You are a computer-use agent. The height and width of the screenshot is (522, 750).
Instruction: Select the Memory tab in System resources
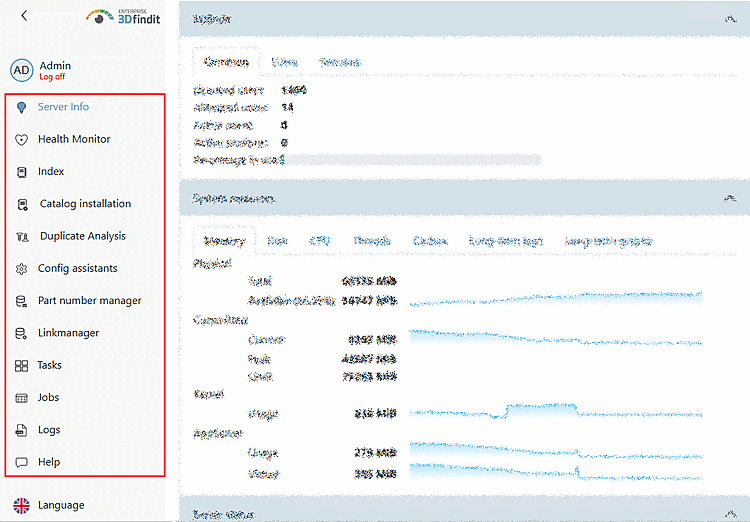[x=224, y=241]
